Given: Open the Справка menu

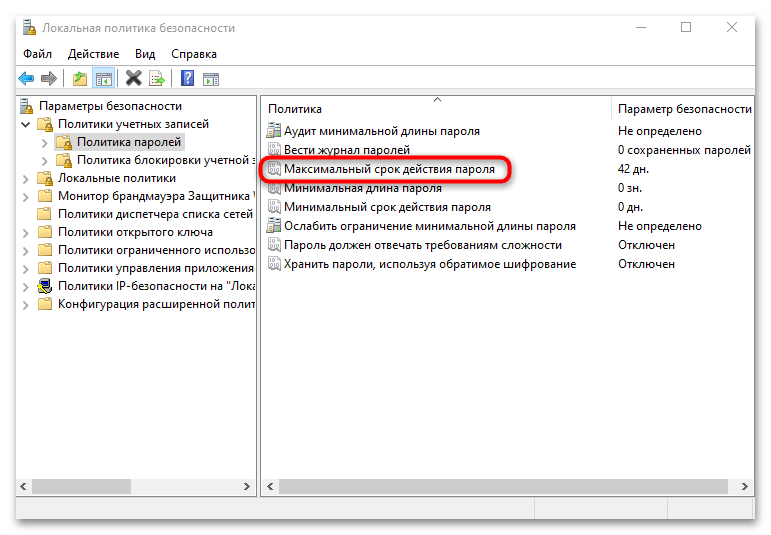Looking at the screenshot, I should click(x=194, y=54).
